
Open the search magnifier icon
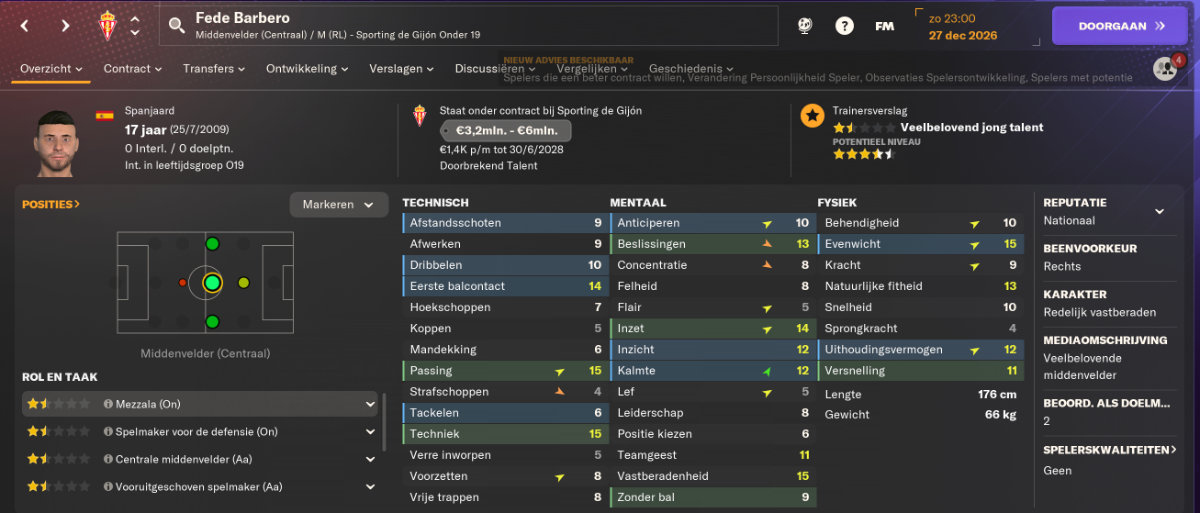click(177, 26)
